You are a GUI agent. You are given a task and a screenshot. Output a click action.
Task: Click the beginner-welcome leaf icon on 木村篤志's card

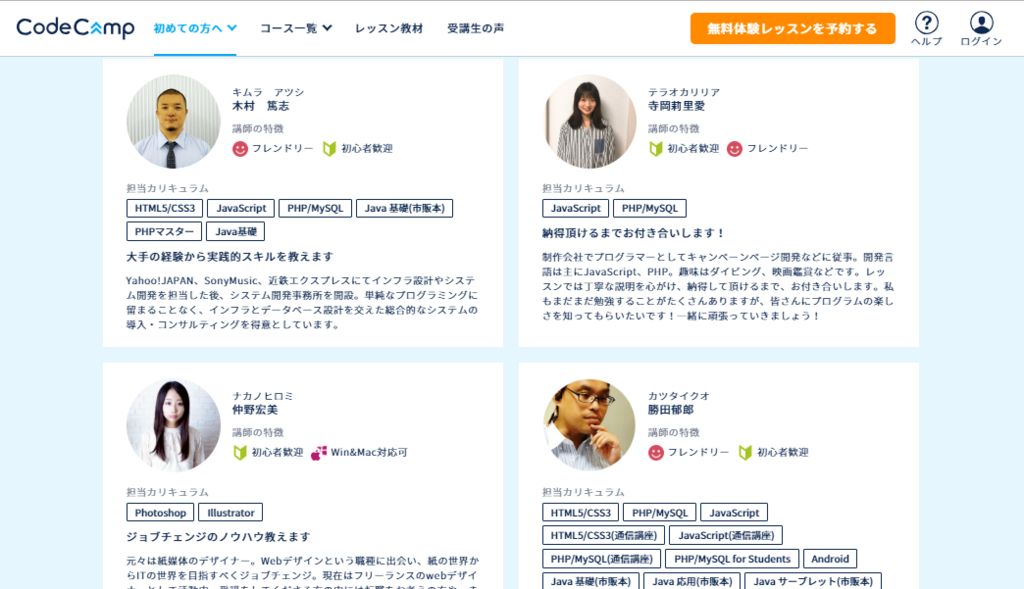click(x=329, y=149)
